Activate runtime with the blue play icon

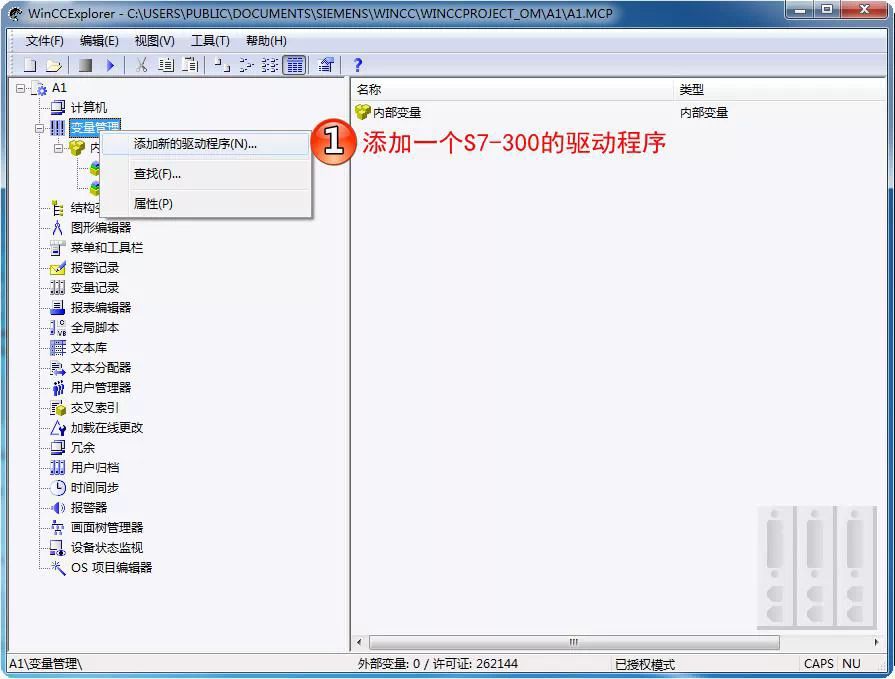click(110, 65)
